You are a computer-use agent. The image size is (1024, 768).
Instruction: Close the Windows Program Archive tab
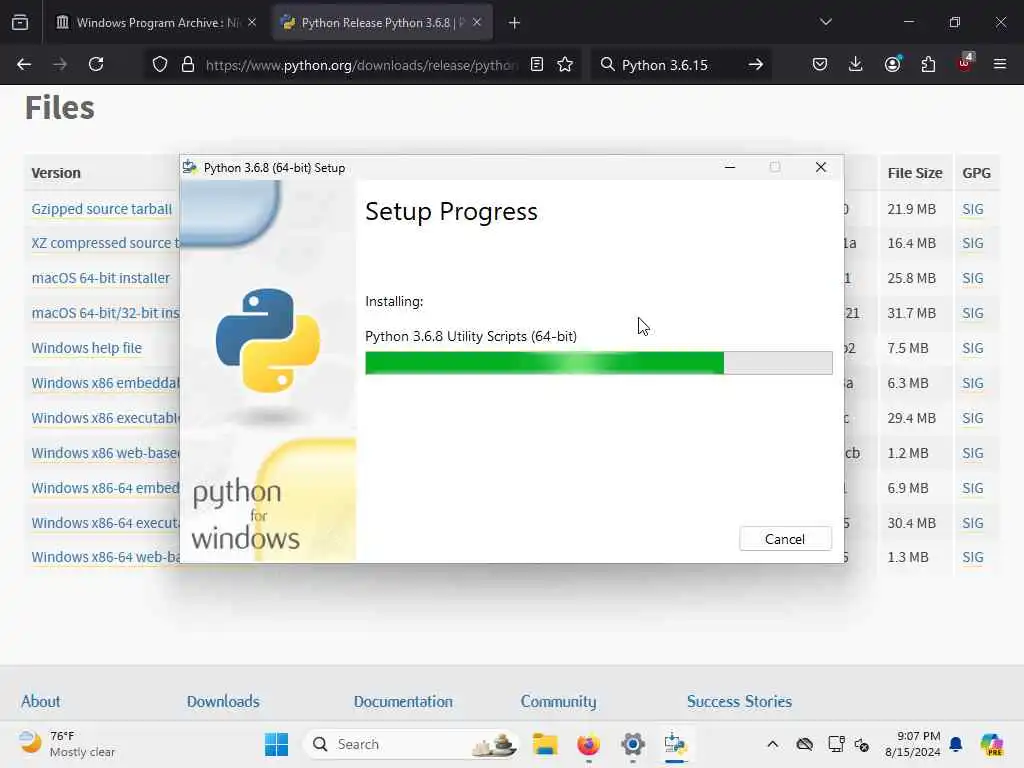coord(252,23)
